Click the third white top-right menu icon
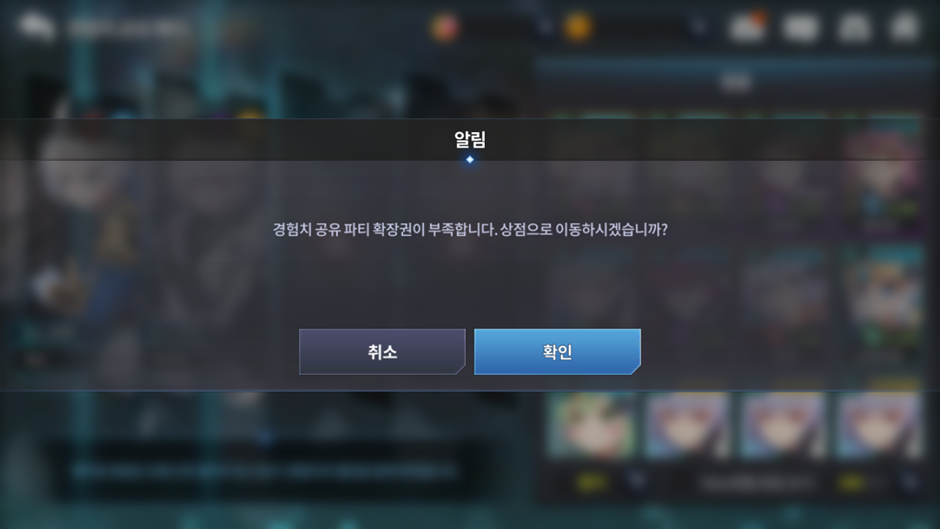This screenshot has height=529, width=940. [854, 28]
